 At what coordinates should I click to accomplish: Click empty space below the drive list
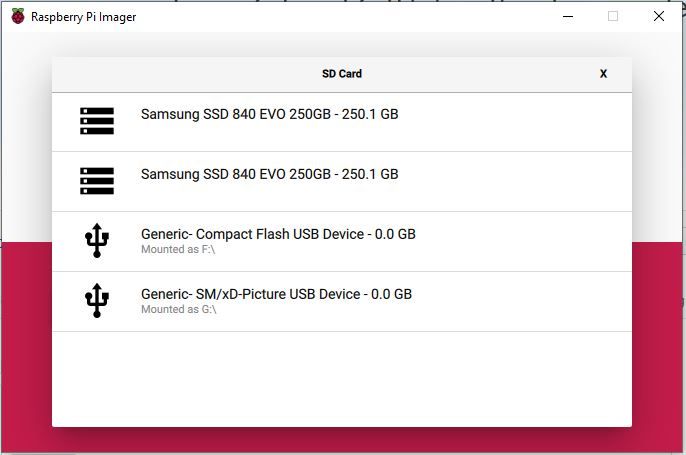341,380
